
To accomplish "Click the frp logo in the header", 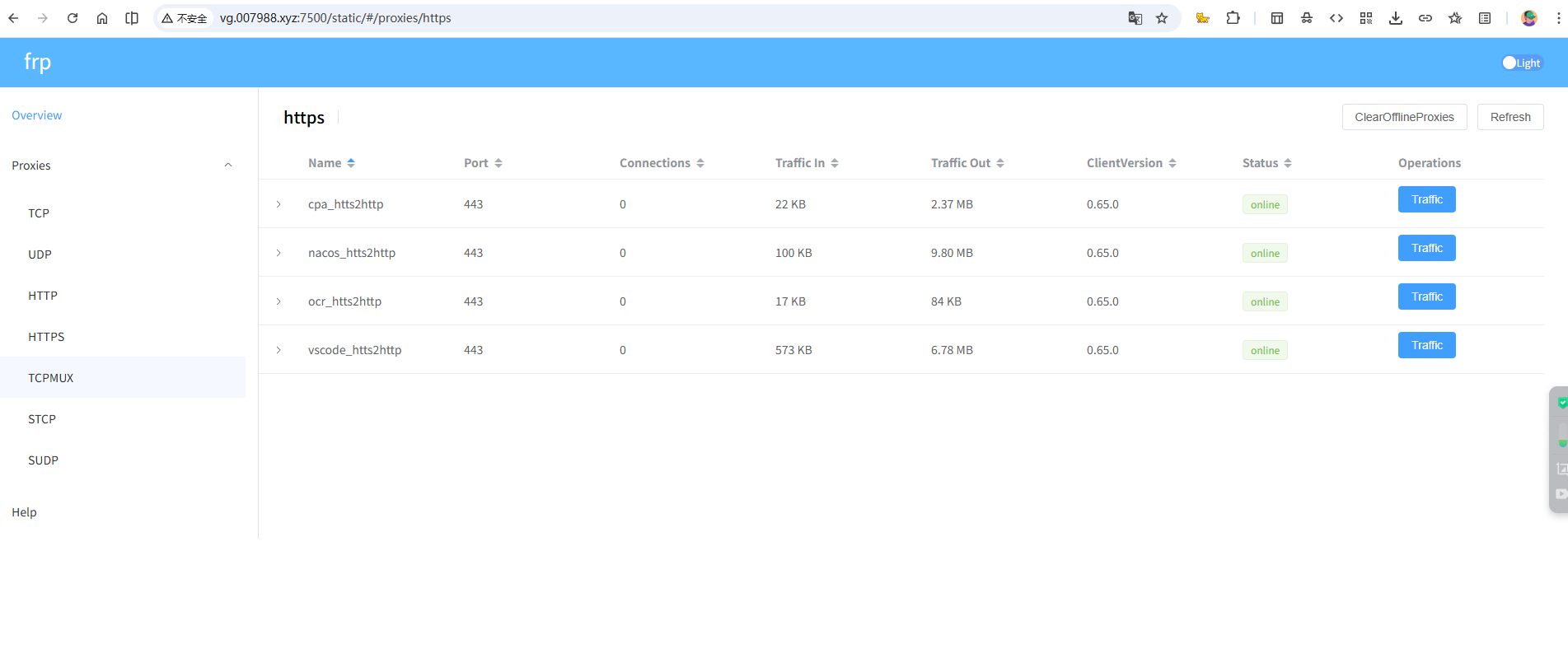I will (x=37, y=63).
